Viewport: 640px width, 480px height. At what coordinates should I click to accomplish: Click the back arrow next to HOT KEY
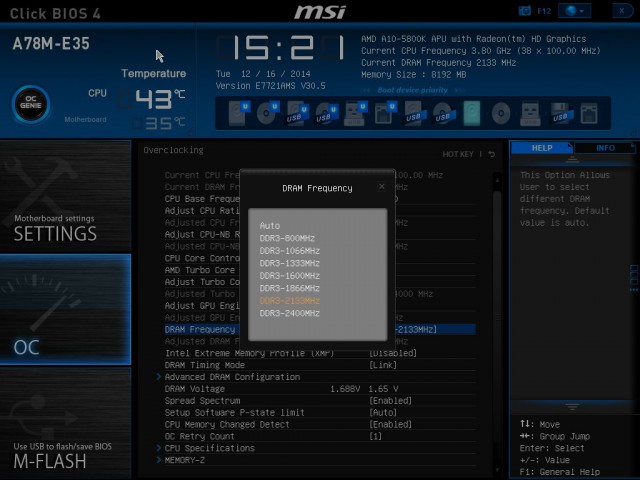pyautogui.click(x=491, y=154)
